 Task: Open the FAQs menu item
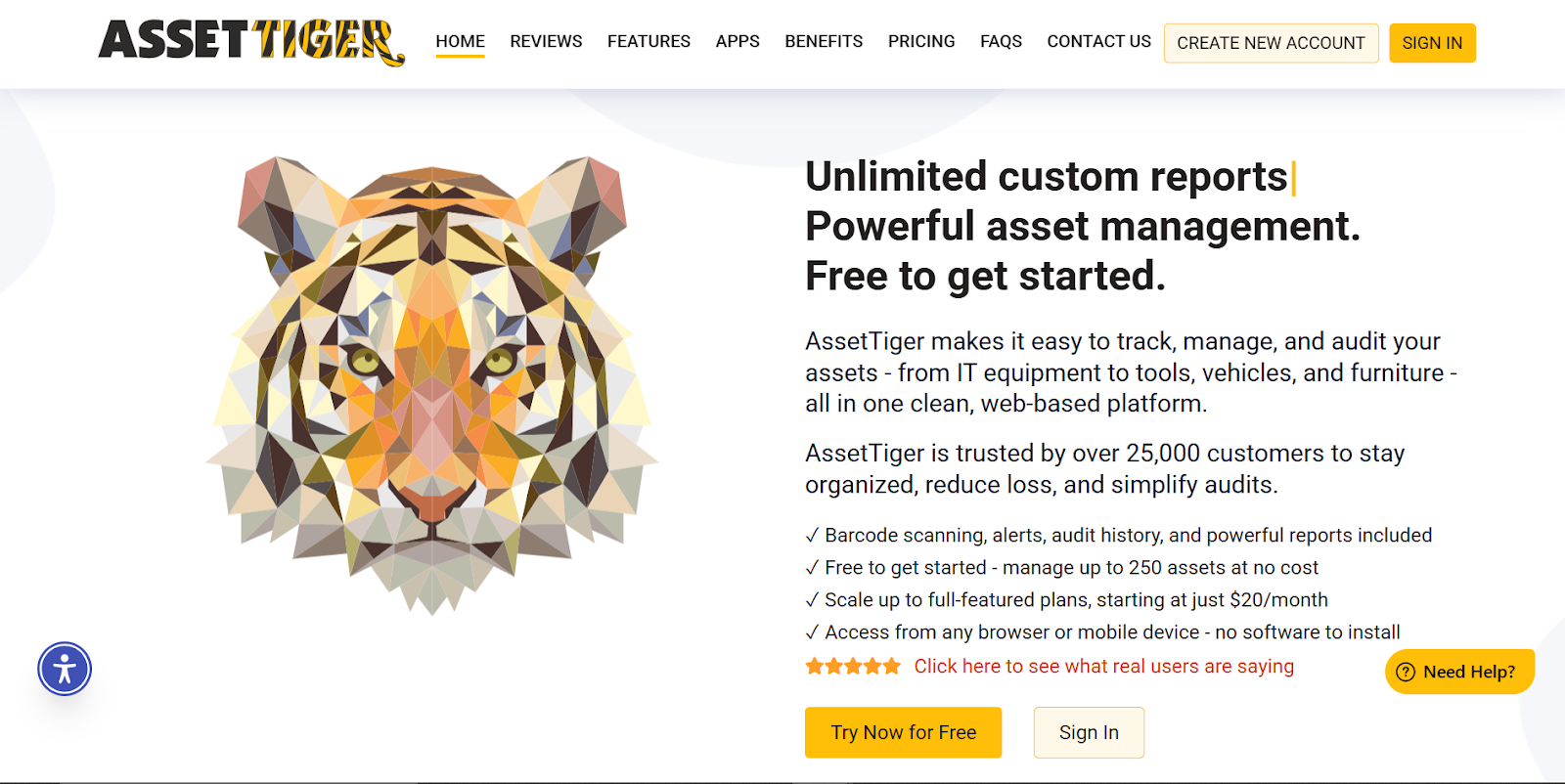(x=1001, y=41)
